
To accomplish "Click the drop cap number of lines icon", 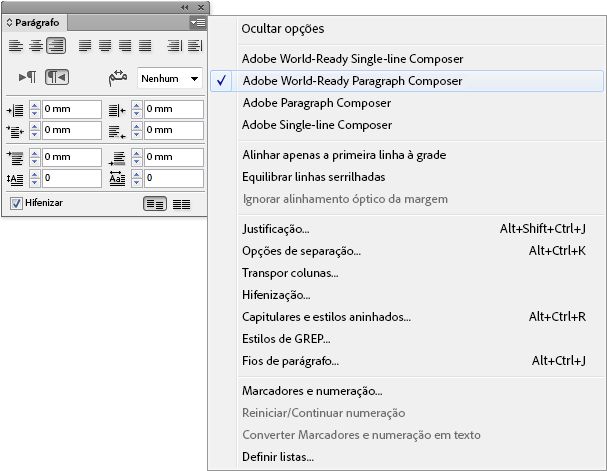I will coord(15,179).
